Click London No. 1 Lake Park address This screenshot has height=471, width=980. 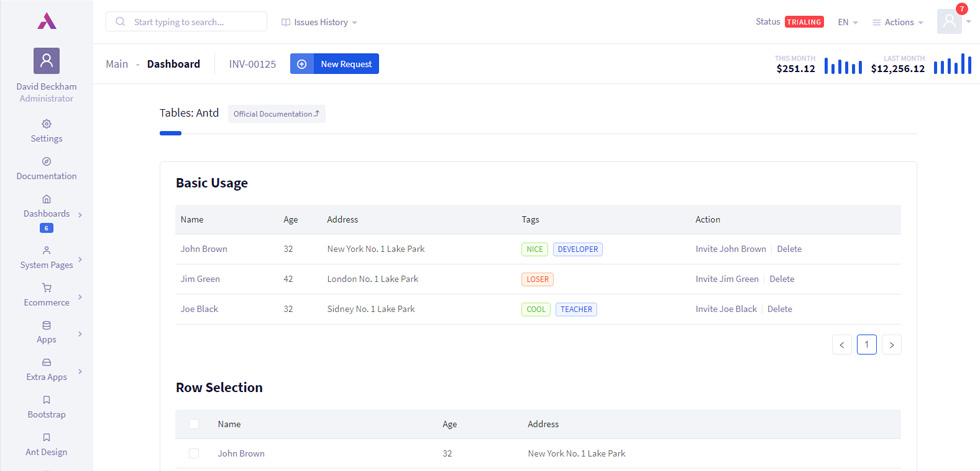coord(373,279)
